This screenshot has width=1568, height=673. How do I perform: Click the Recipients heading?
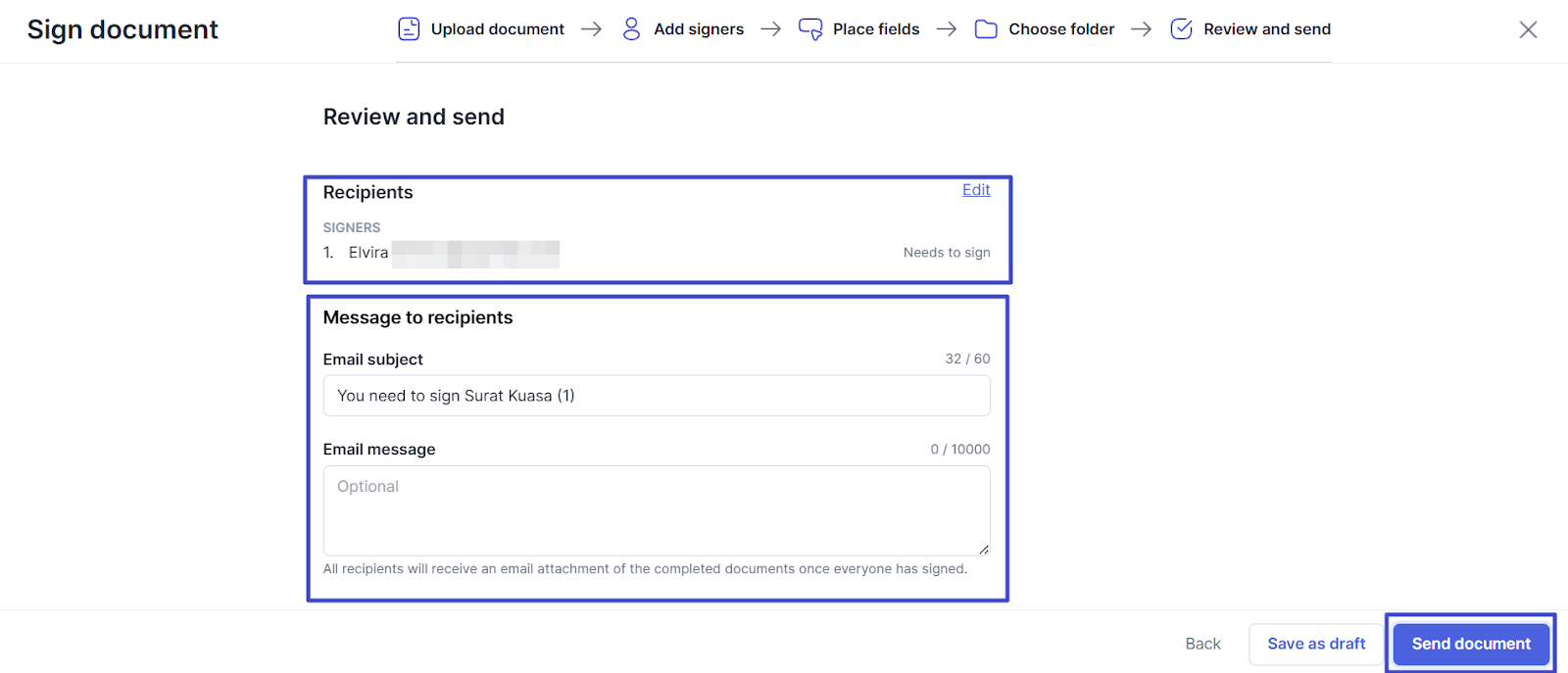pyautogui.click(x=368, y=192)
